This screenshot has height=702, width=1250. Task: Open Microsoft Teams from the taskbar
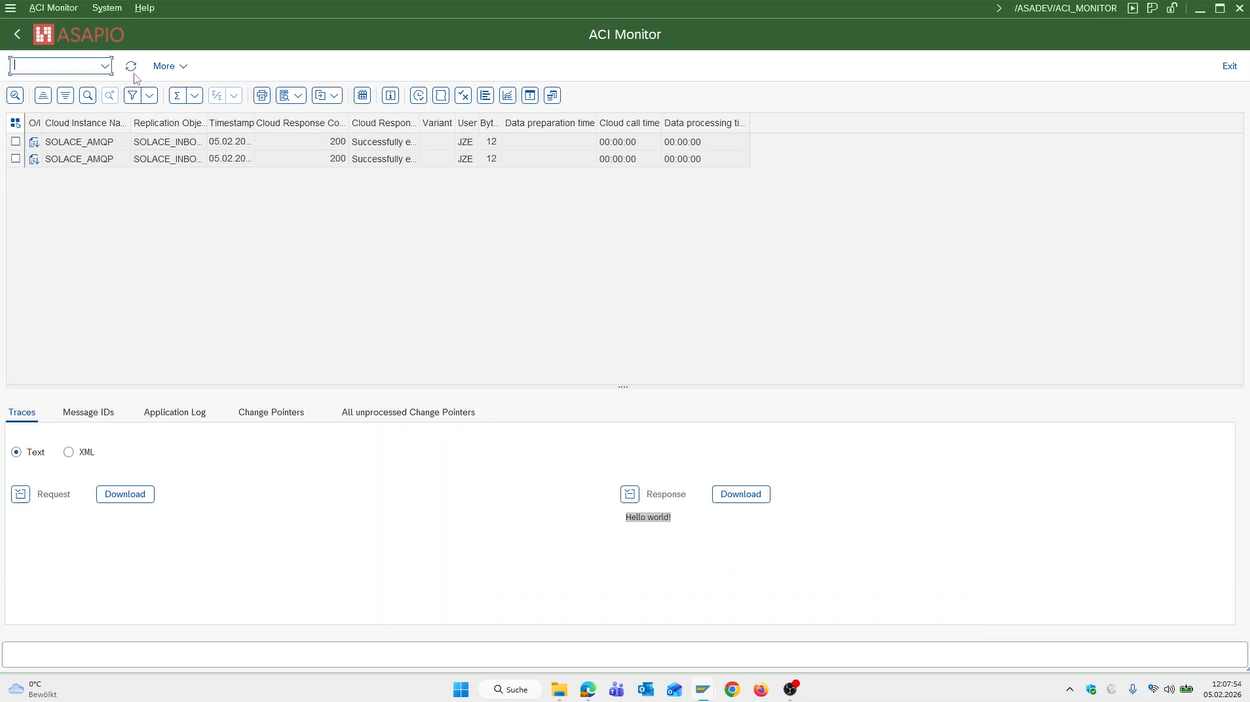(616, 689)
